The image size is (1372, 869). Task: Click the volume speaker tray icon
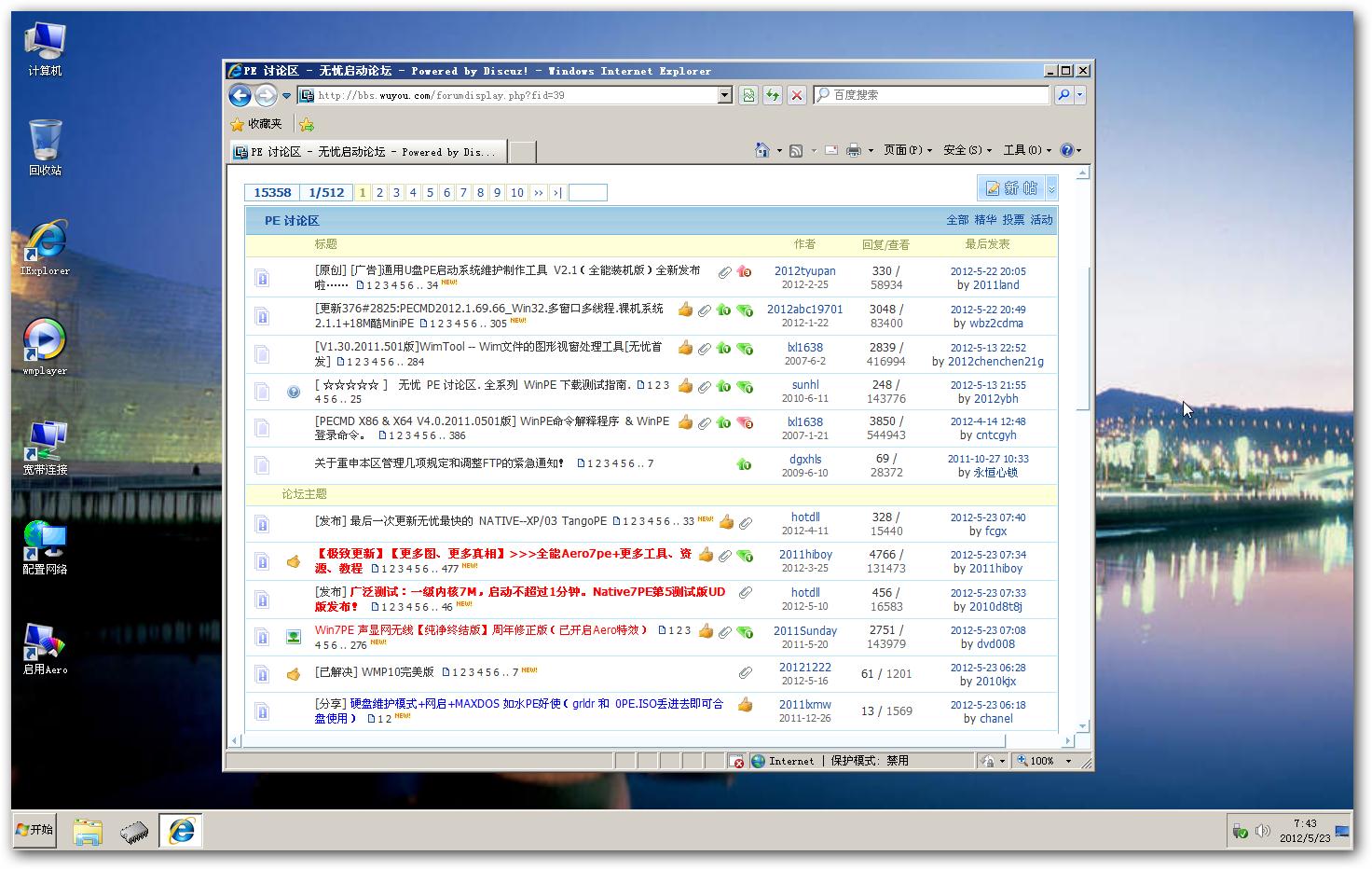1263,831
